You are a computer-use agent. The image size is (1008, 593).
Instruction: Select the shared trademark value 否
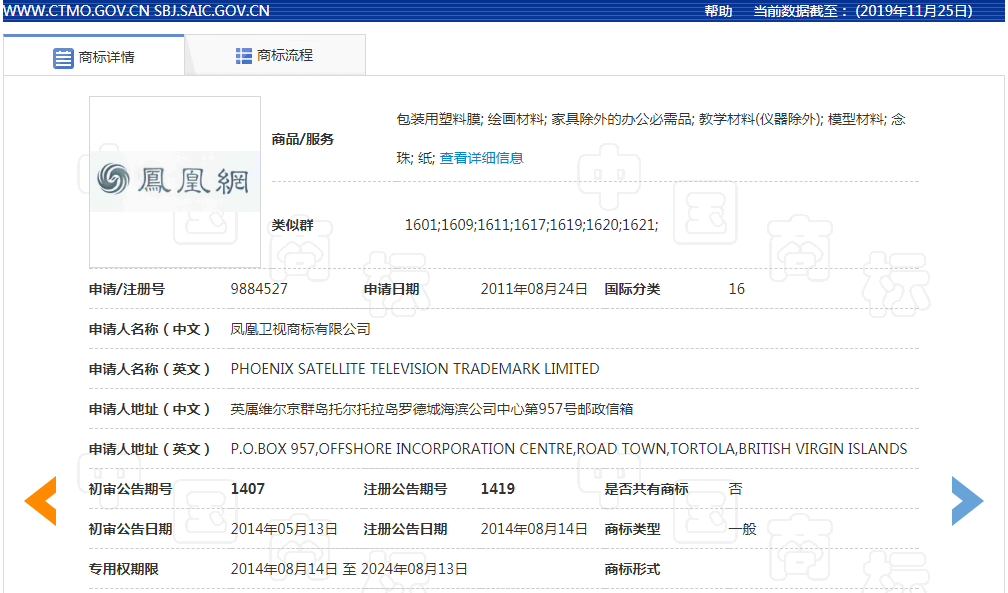(x=735, y=489)
